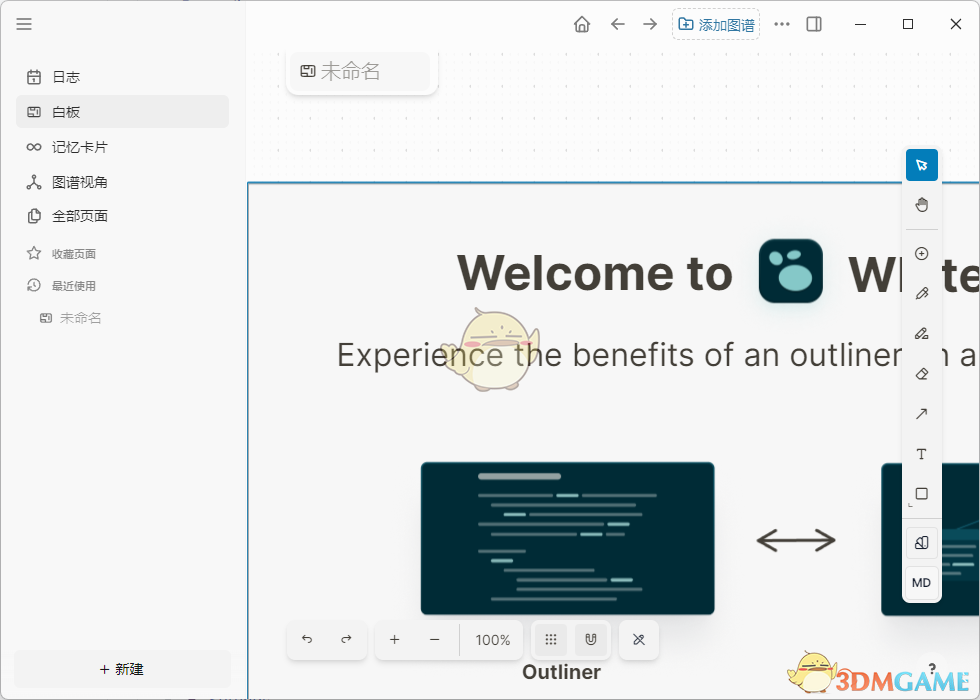This screenshot has height=700, width=980.
Task: Toggle the scissors cut option
Action: (x=638, y=640)
